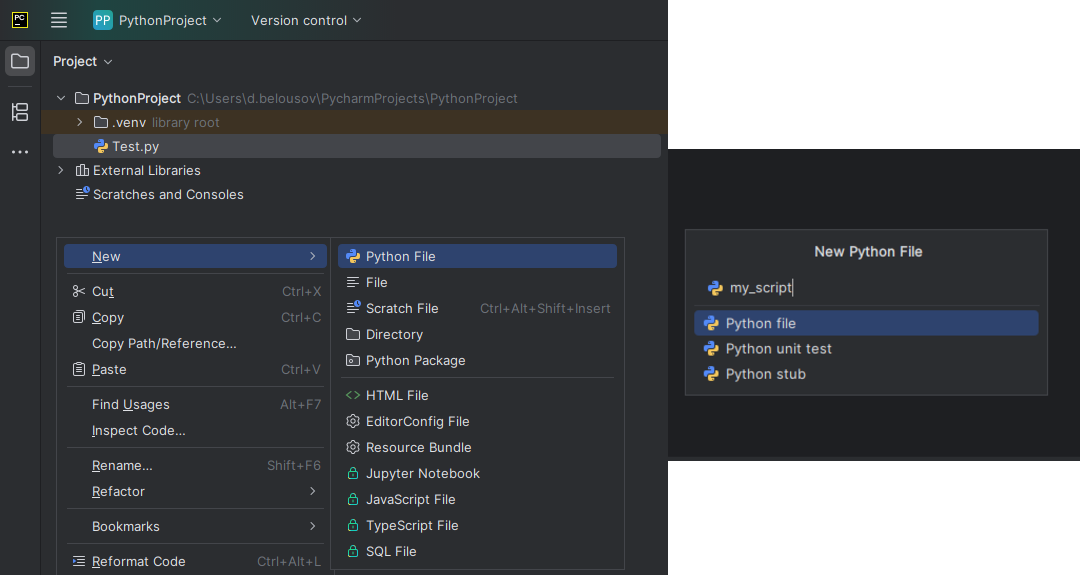Select Rename... in the context menu
Viewport: 1080px width, 577px height.
tap(122, 465)
